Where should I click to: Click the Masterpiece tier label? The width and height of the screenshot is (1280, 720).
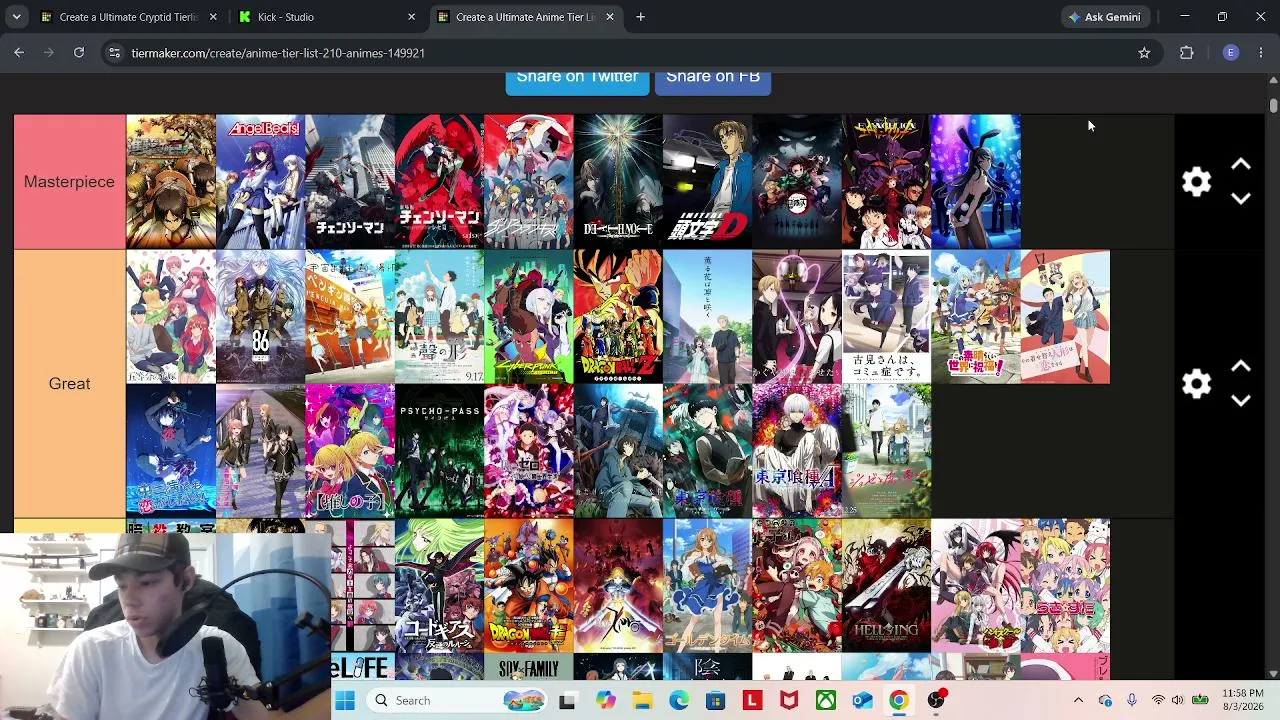pos(70,182)
